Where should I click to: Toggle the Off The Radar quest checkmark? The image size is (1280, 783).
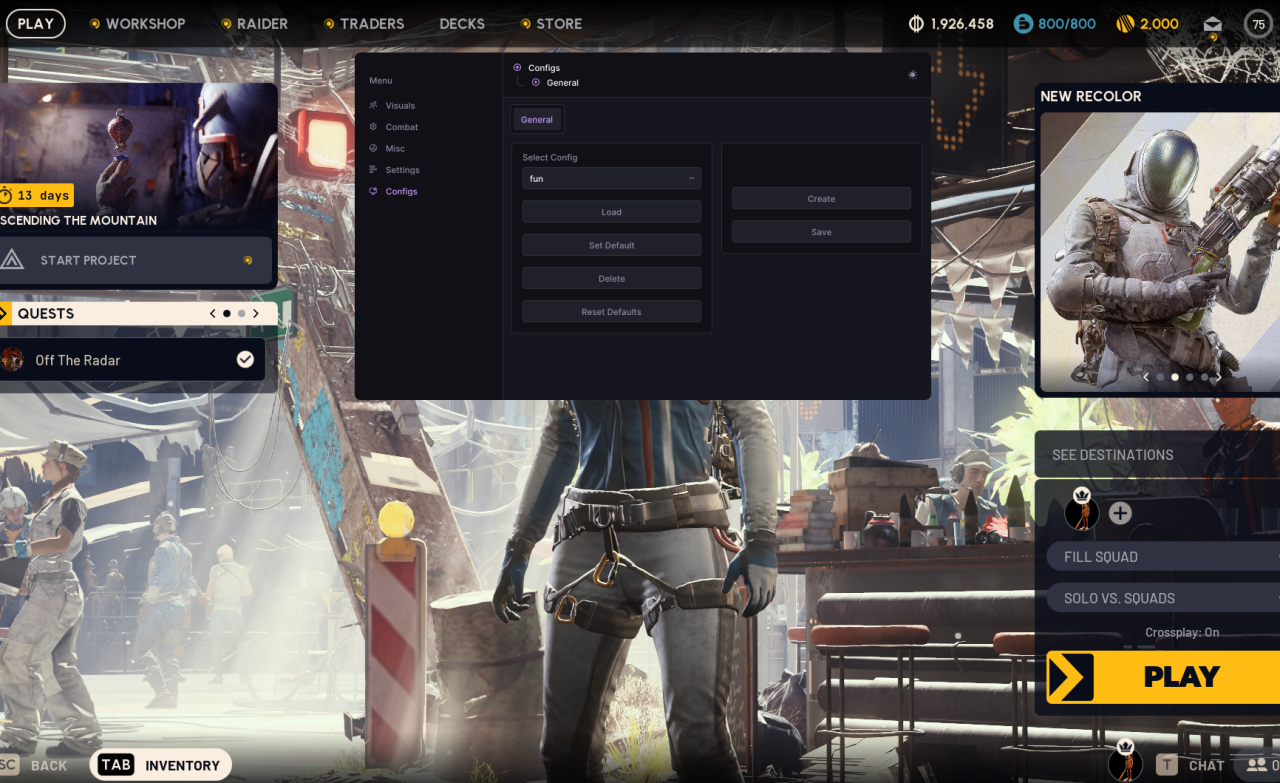click(x=245, y=360)
